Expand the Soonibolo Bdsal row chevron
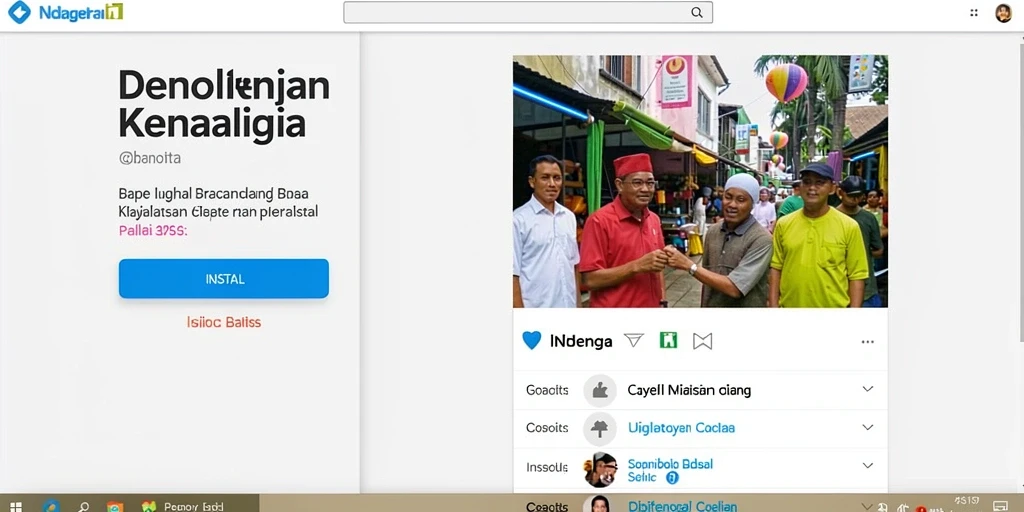Viewport: 1024px width, 512px height. 867,466
